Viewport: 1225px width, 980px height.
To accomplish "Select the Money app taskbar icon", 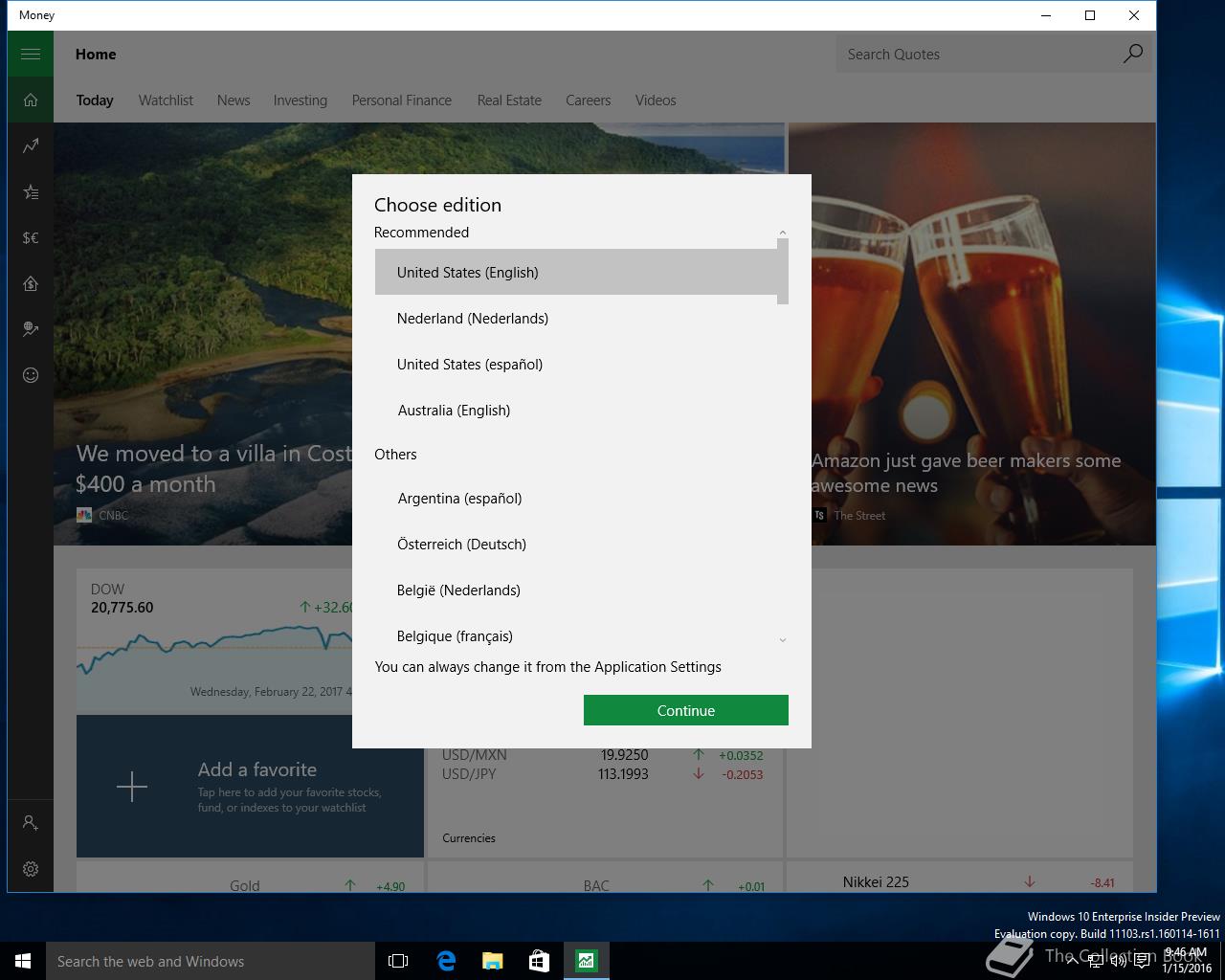I will (586, 961).
